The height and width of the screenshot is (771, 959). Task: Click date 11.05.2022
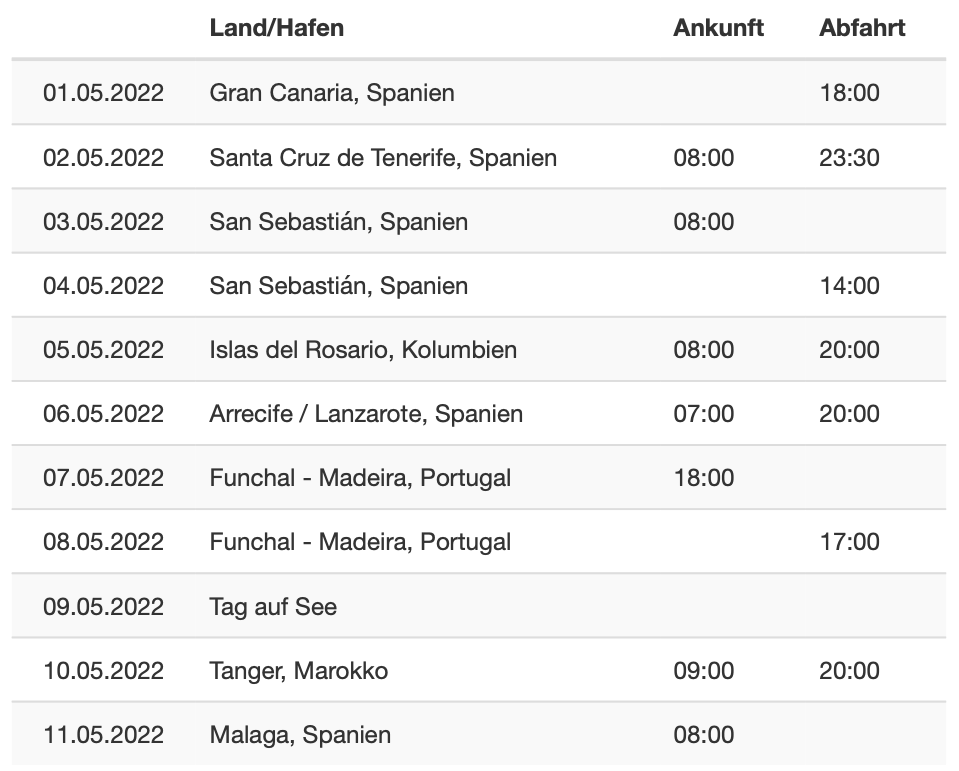[x=103, y=735]
